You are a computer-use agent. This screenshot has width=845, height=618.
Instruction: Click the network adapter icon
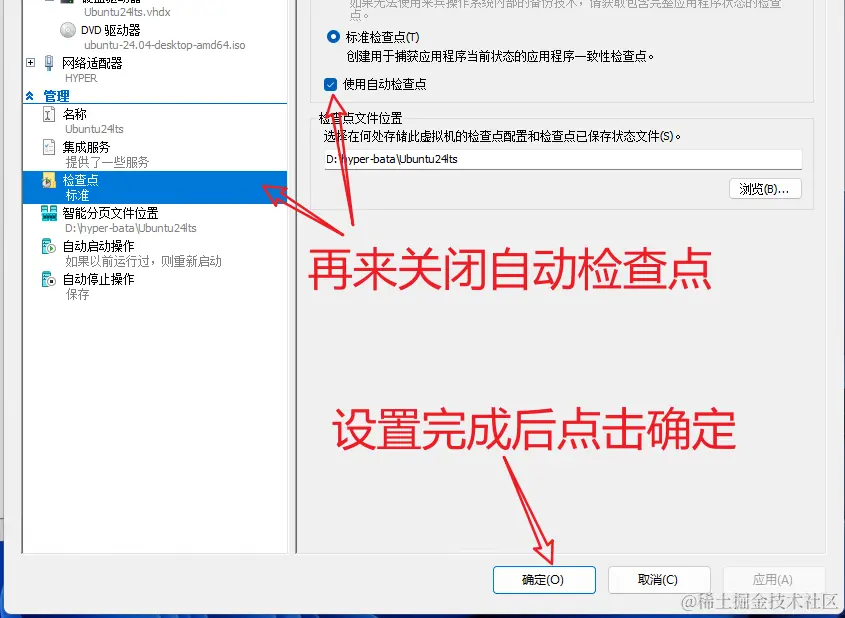click(49, 63)
